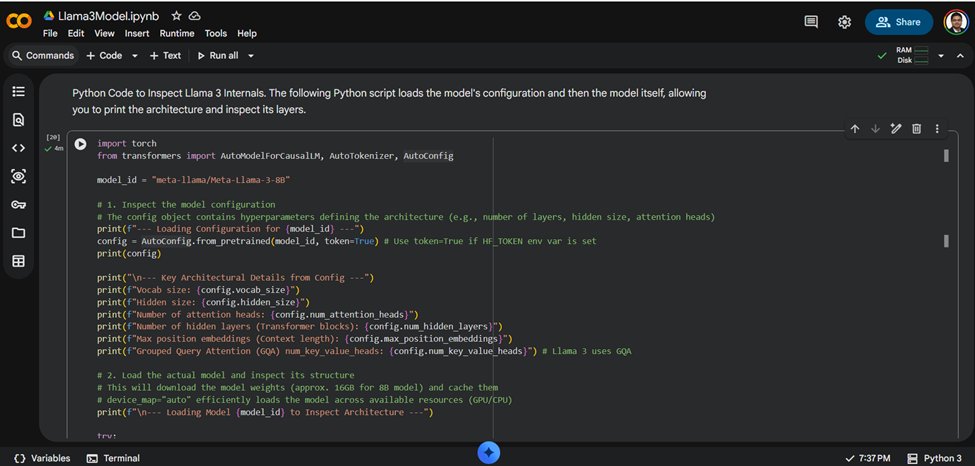Click the 'import torch' line
This screenshot has height=466, width=975.
point(127,143)
